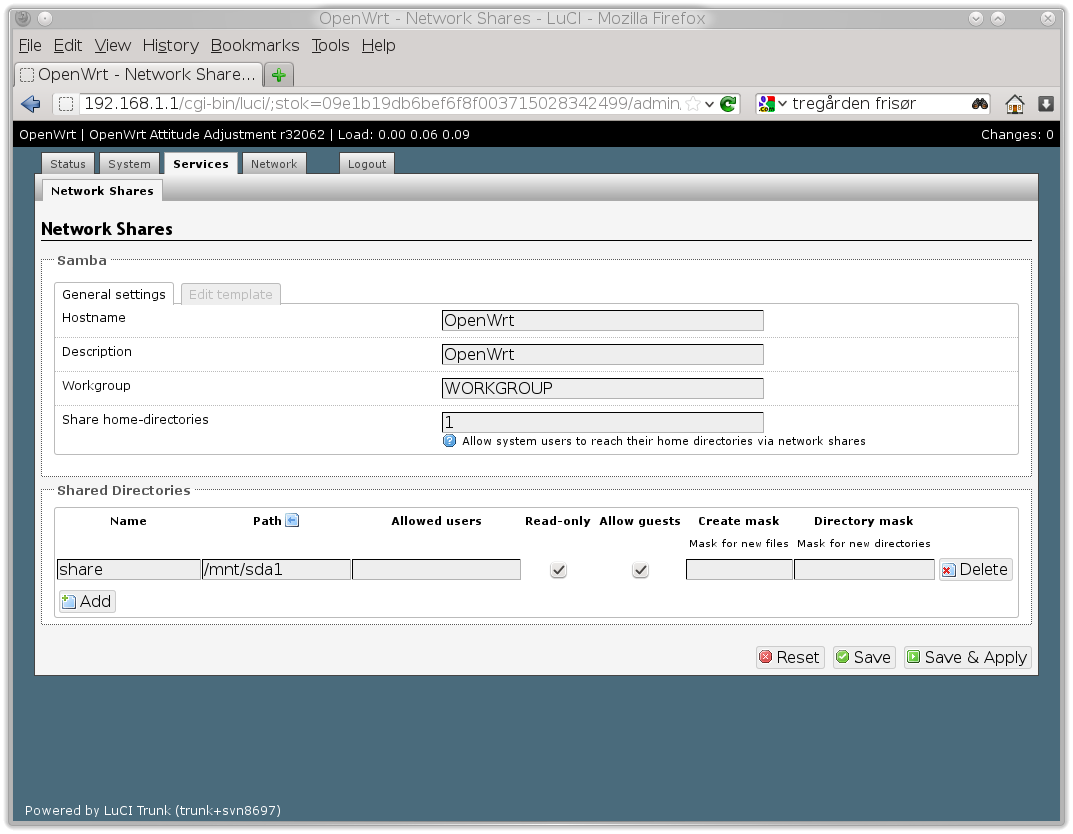Focus the Hostname field
Image resolution: width=1073 pixels, height=834 pixels.
tap(602, 320)
